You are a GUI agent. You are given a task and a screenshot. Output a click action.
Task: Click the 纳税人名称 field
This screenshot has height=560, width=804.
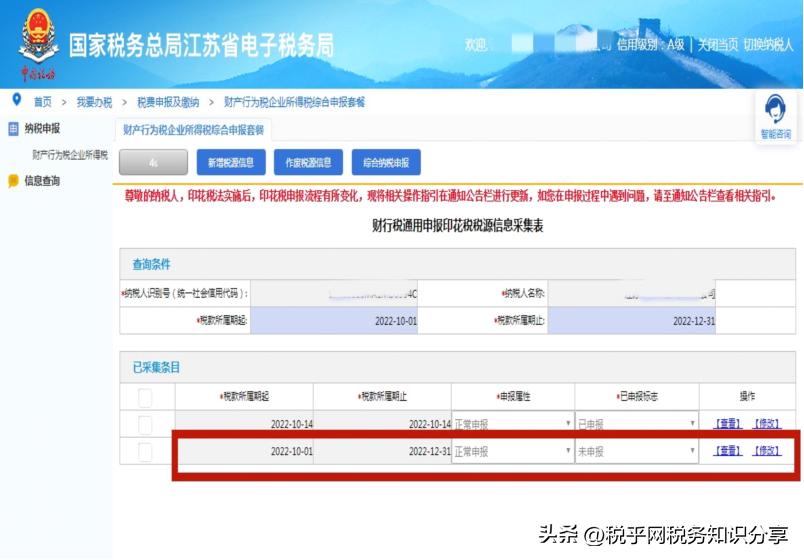click(x=632, y=293)
